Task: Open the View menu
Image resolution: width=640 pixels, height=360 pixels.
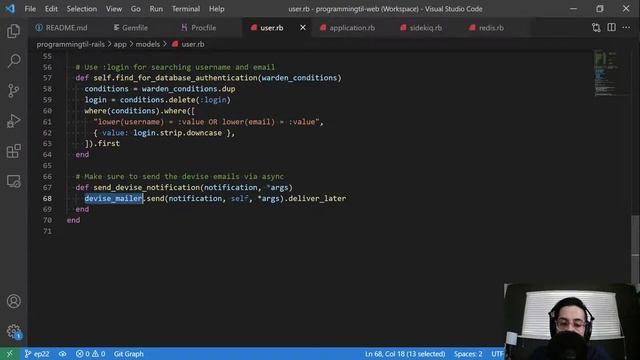Action: [114, 9]
